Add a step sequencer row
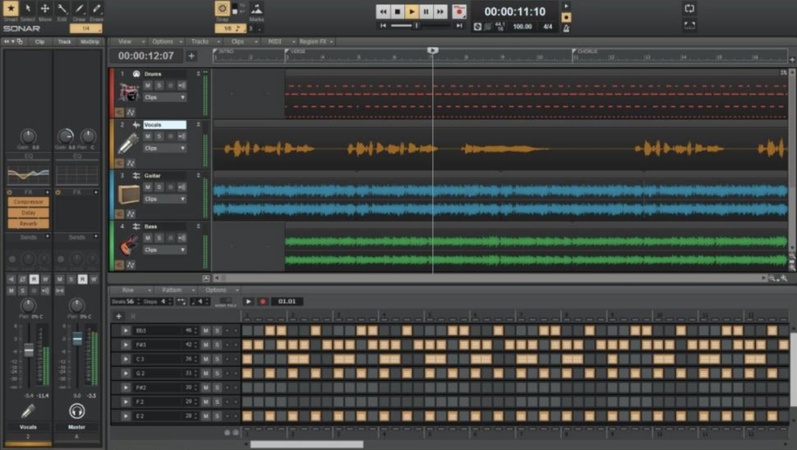797x450 pixels. pos(119,316)
